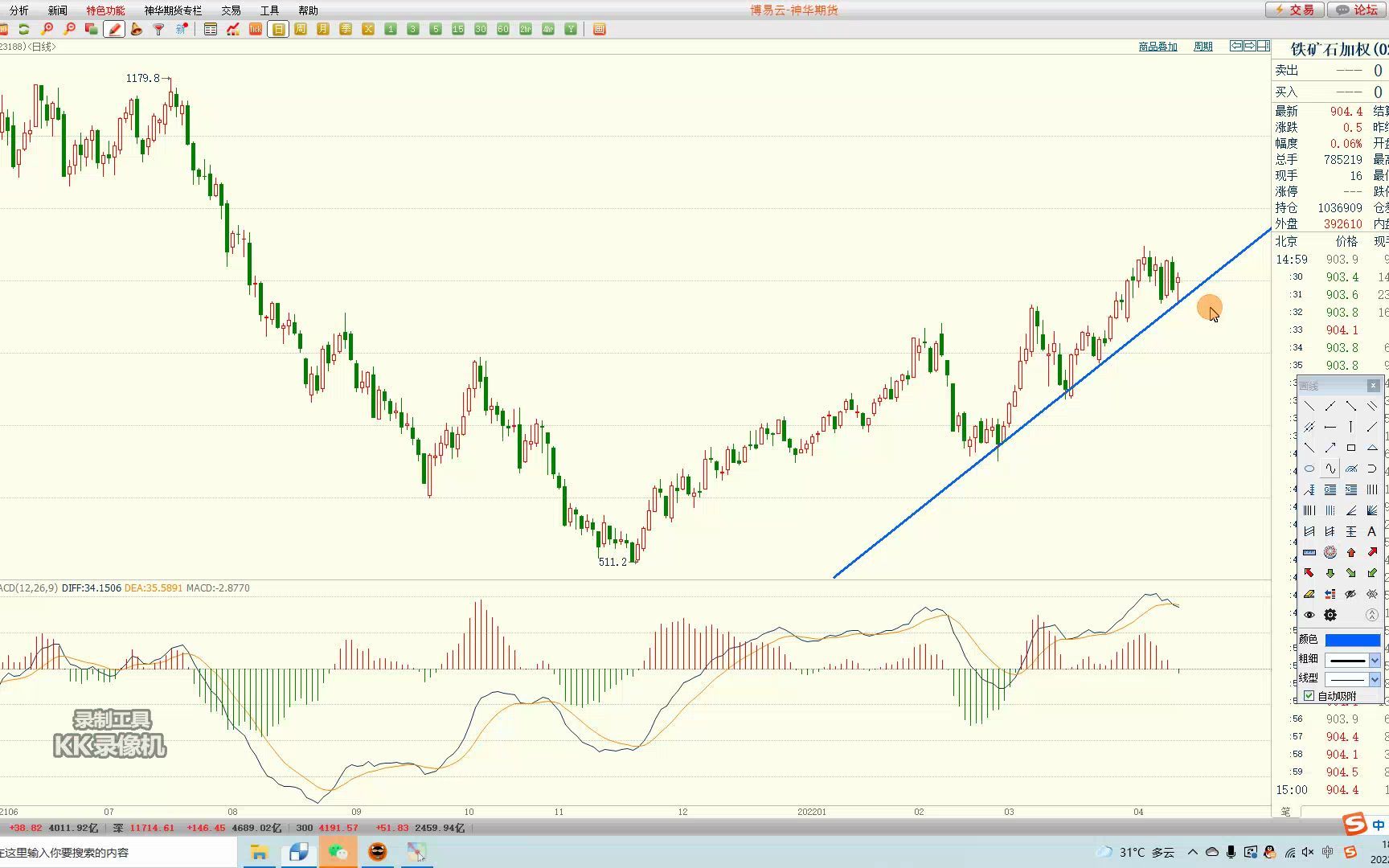The height and width of the screenshot is (868, 1389).
Task: Click the weather 31°C 多云 widget
Action: (x=1135, y=852)
